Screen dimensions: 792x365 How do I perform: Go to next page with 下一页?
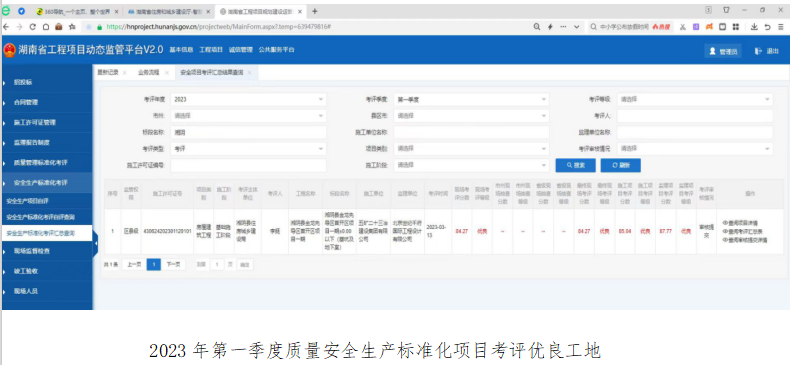click(x=173, y=264)
